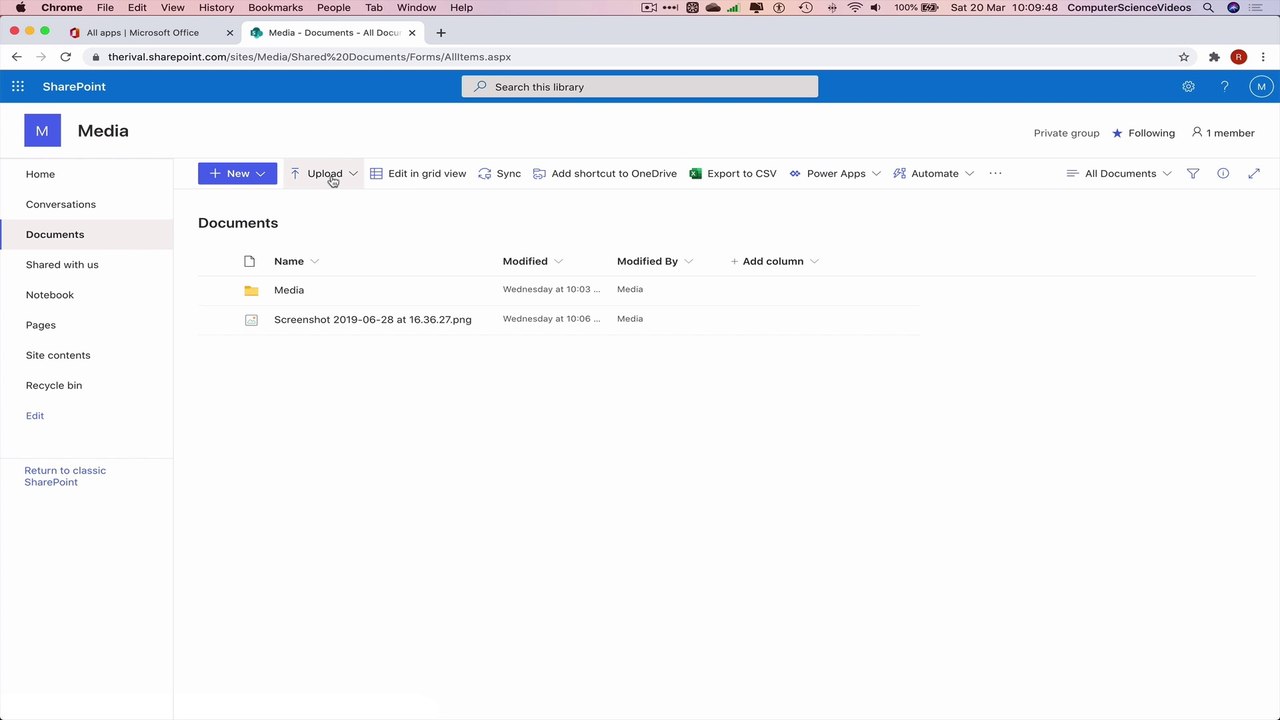The width and height of the screenshot is (1280, 720).
Task: Sort by the Name column header
Action: point(289,261)
